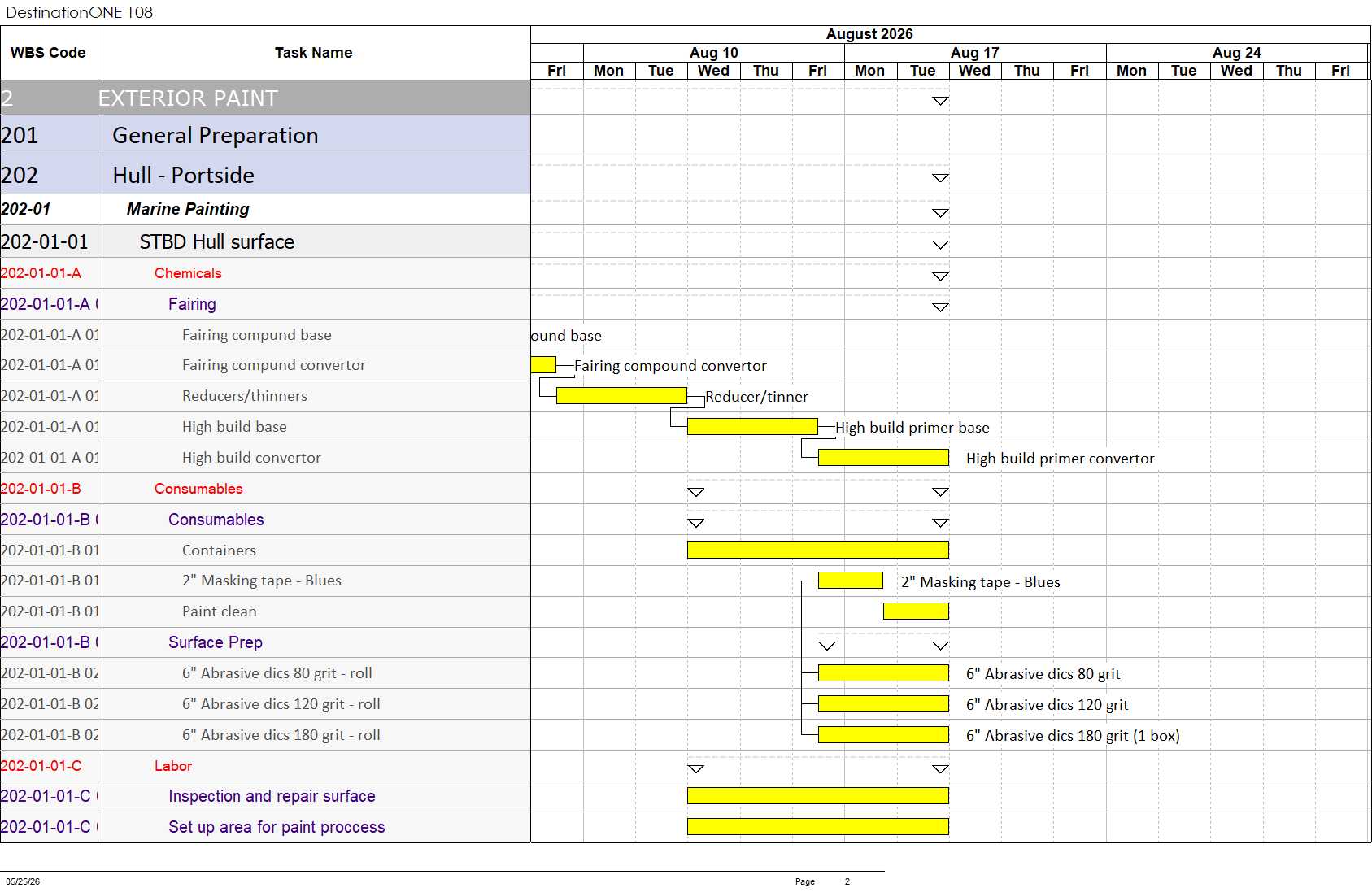
Task: Click the EXTERIOR PAINT summary end marker
Action: [x=940, y=101]
